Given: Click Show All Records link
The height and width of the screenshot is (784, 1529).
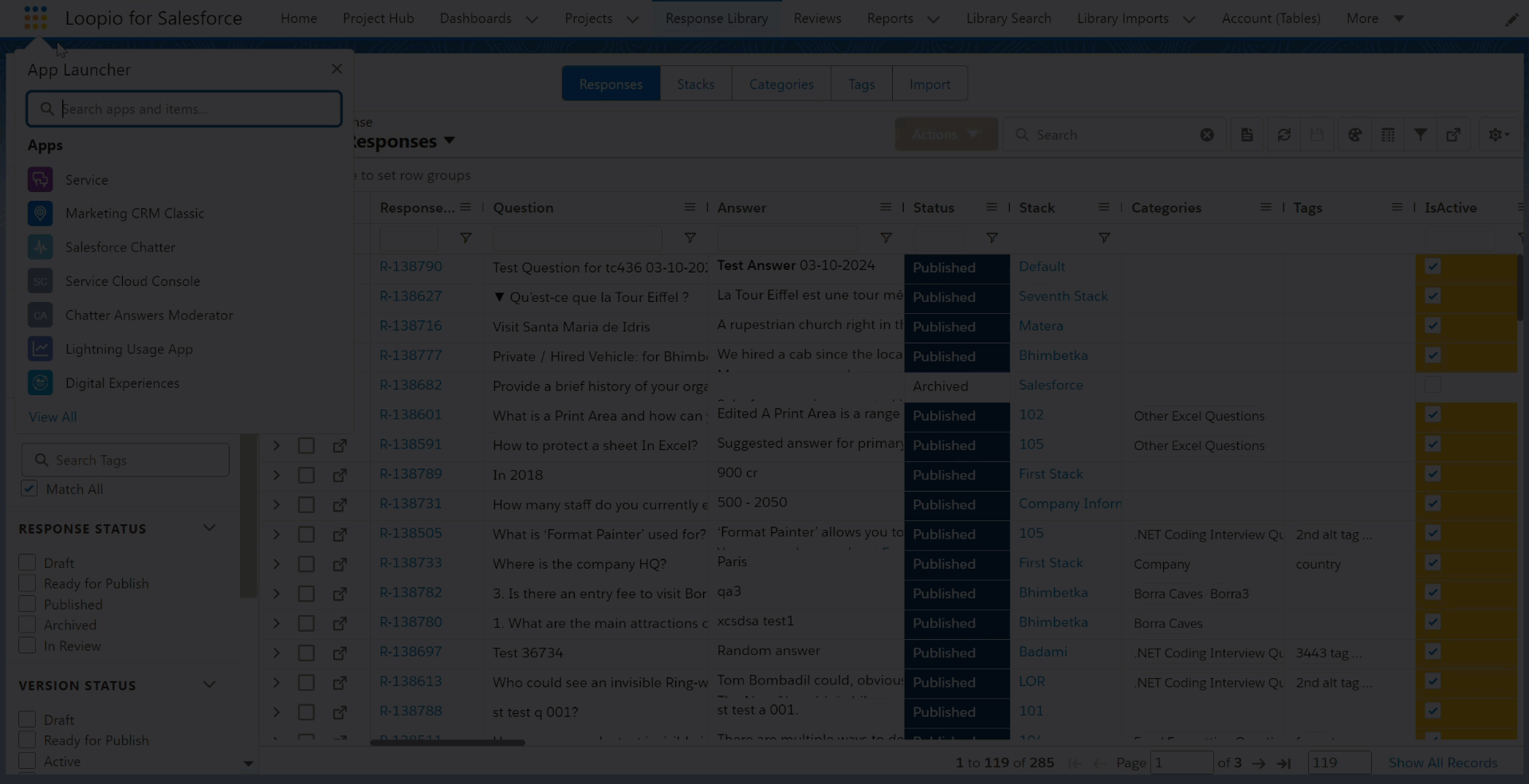Looking at the screenshot, I should click(1443, 762).
